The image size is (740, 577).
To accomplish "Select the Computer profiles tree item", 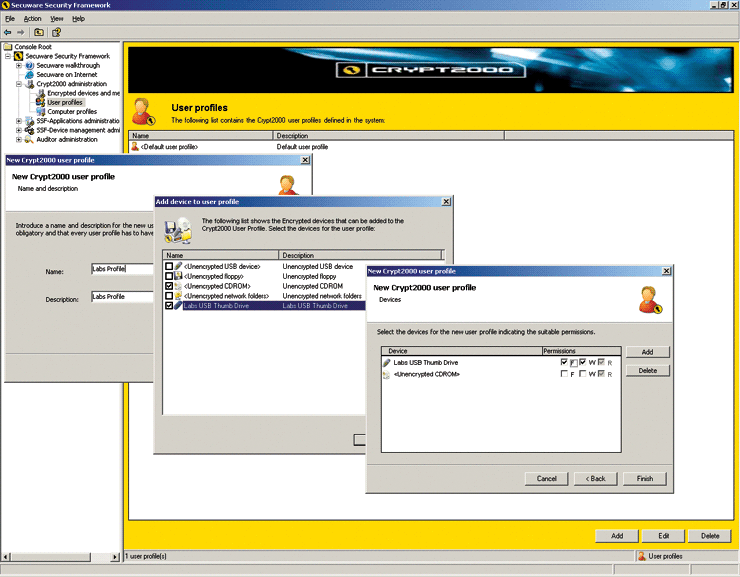I will (x=72, y=112).
